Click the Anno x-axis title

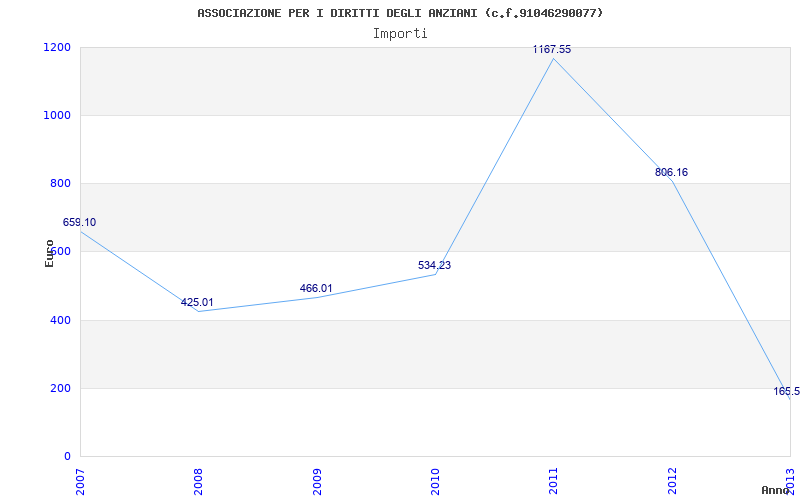pyautogui.click(x=775, y=490)
